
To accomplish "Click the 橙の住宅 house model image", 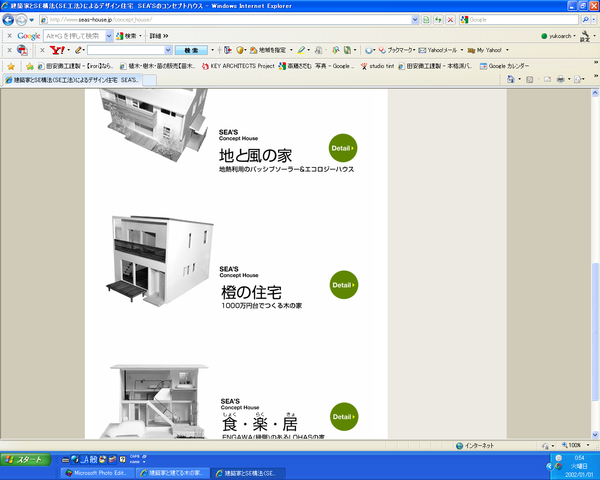I will coord(159,260).
